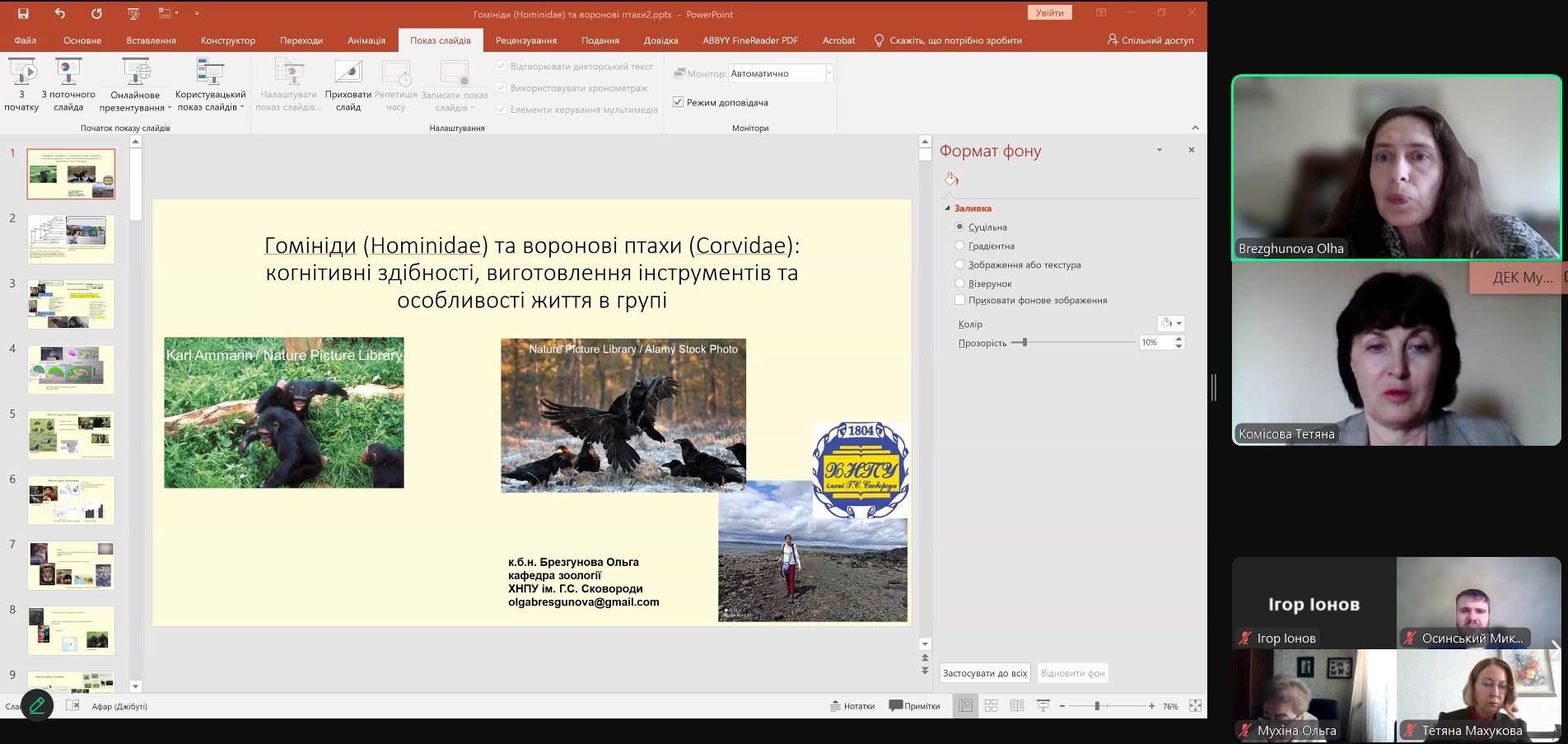
Task: Open Format pane options dropdown arrow
Action: click(x=1159, y=150)
